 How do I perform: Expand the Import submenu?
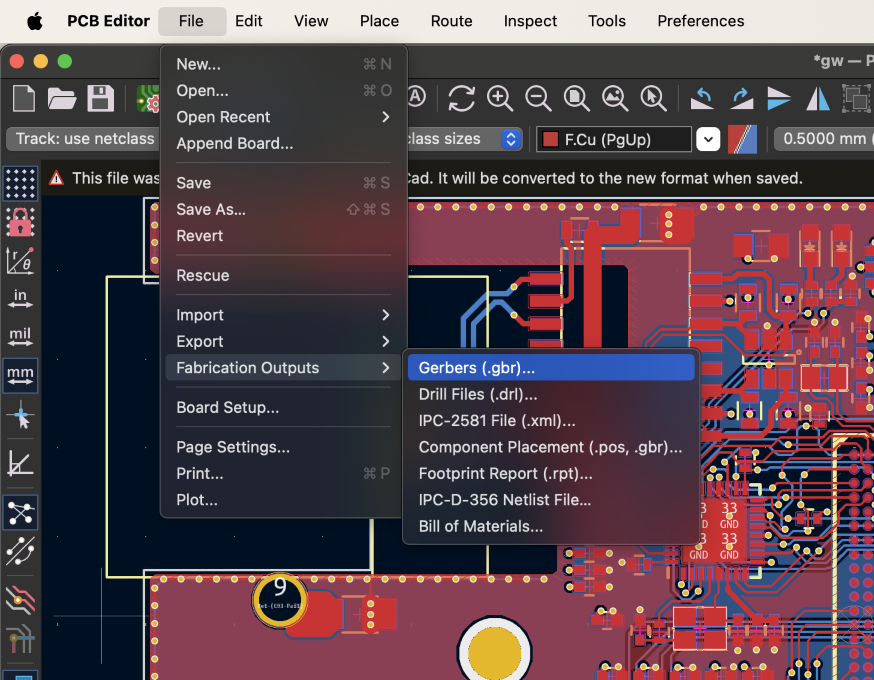pos(283,315)
